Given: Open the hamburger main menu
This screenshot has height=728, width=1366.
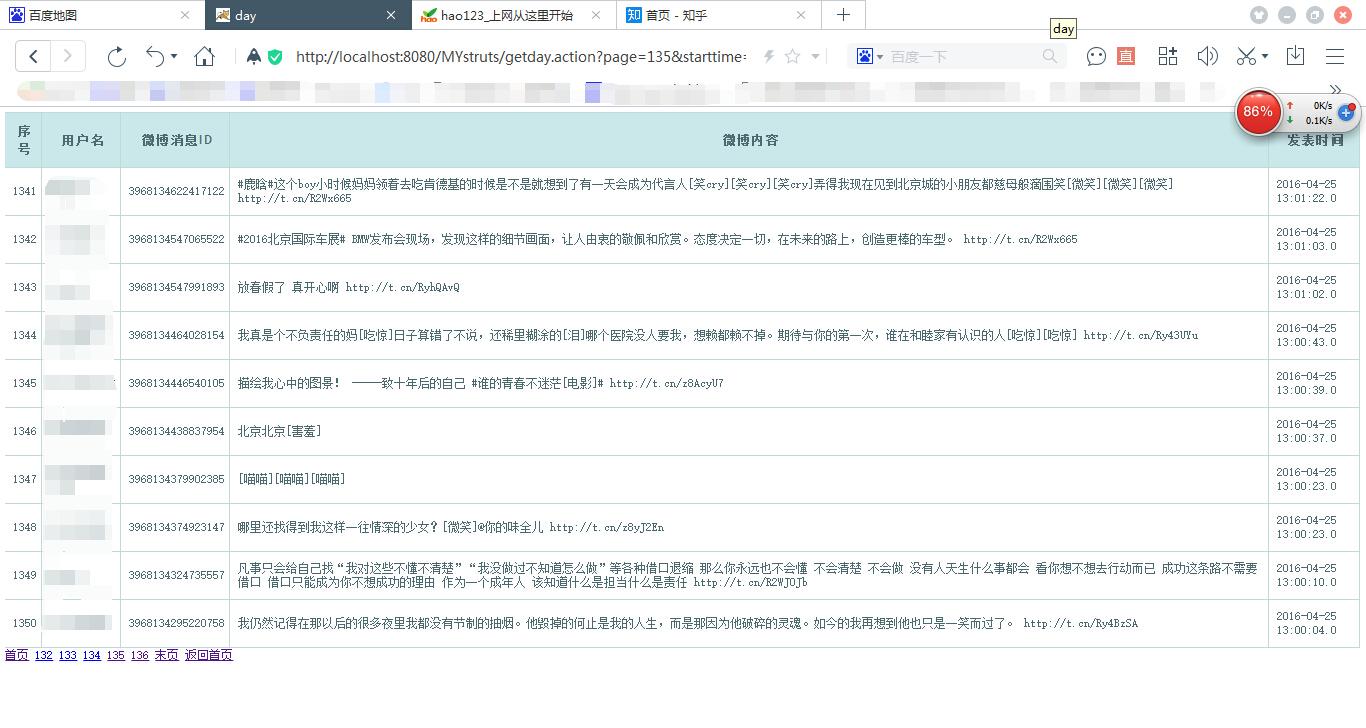Looking at the screenshot, I should click(1335, 56).
